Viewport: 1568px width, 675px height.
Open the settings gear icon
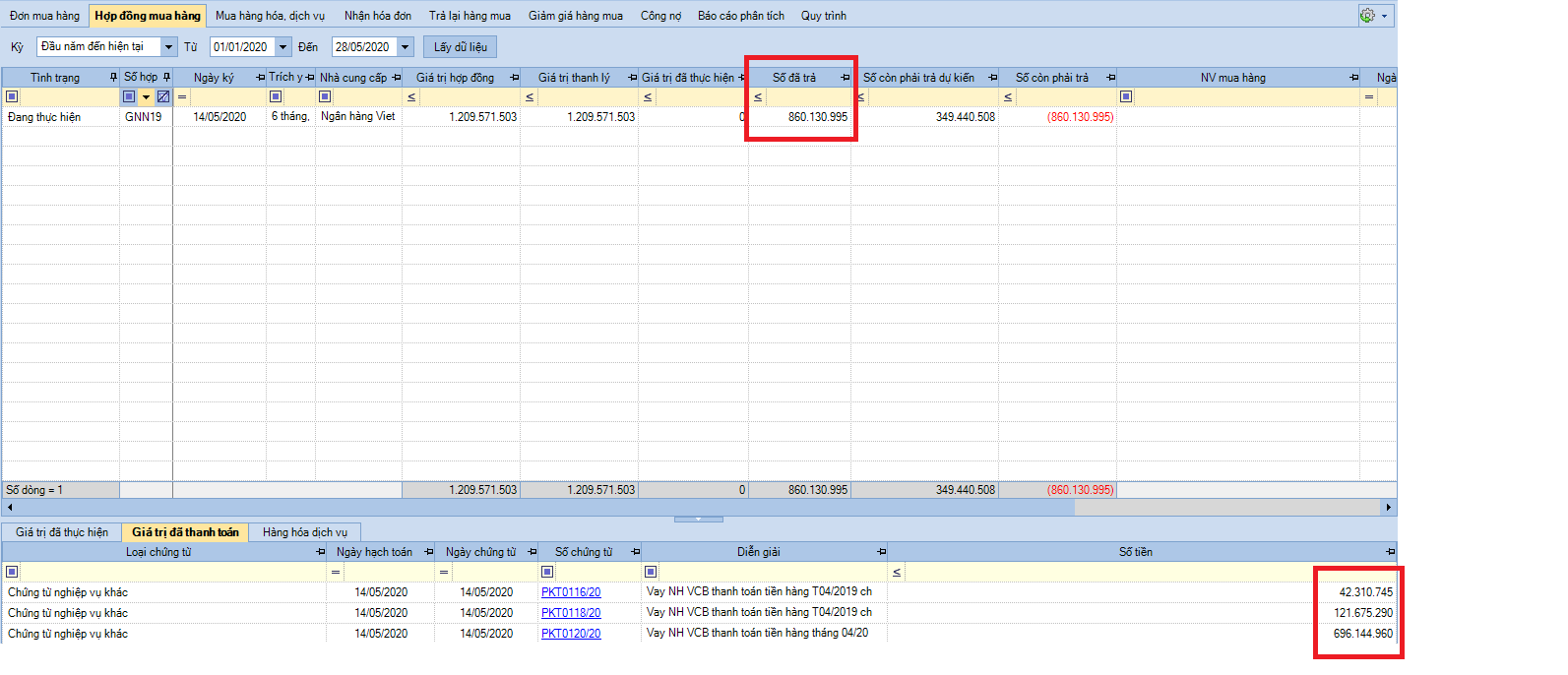(1367, 16)
